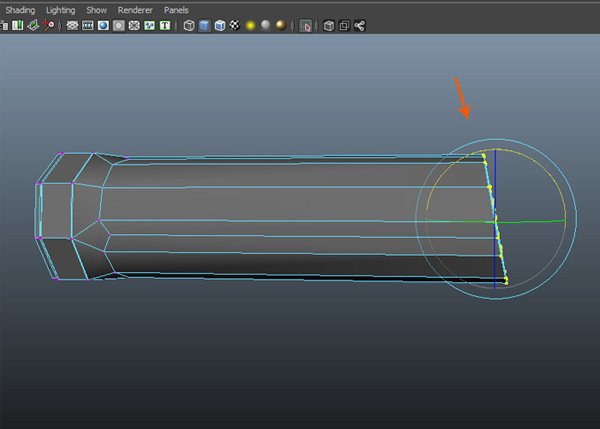Click the green horizontal rotate manipulator axis
600x429 pixels.
click(536, 221)
